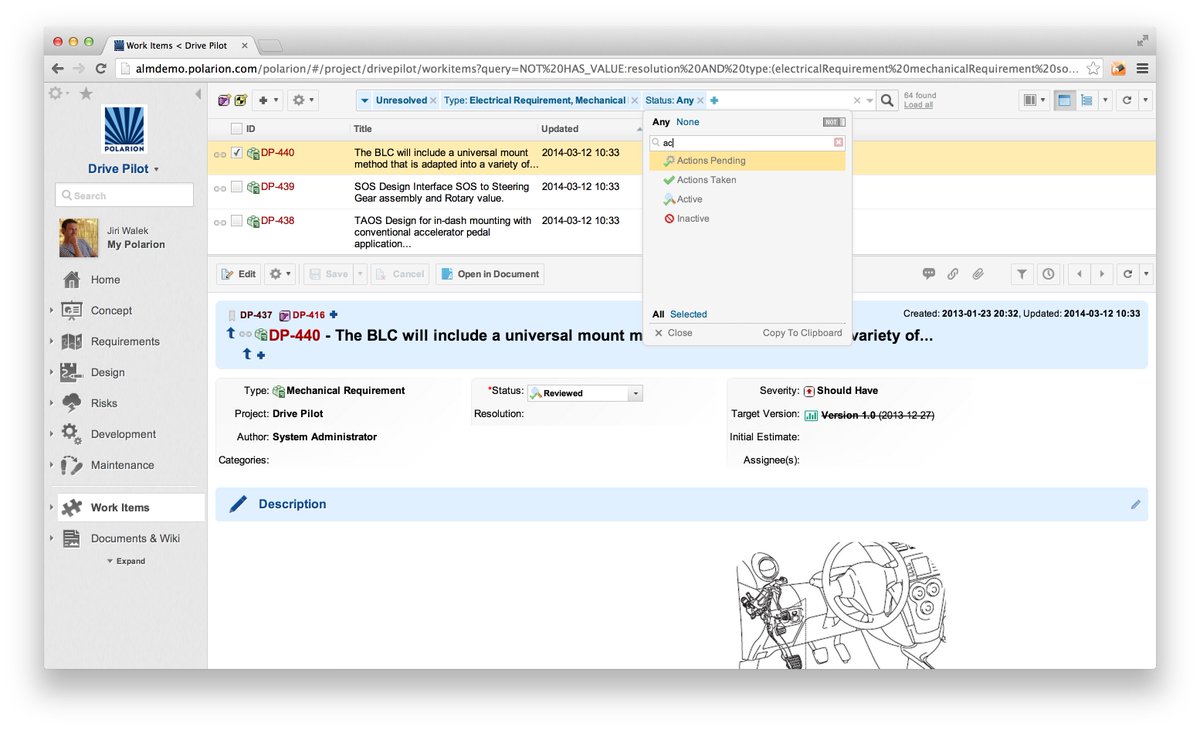
Task: Click the history clock icon
Action: point(1047,274)
